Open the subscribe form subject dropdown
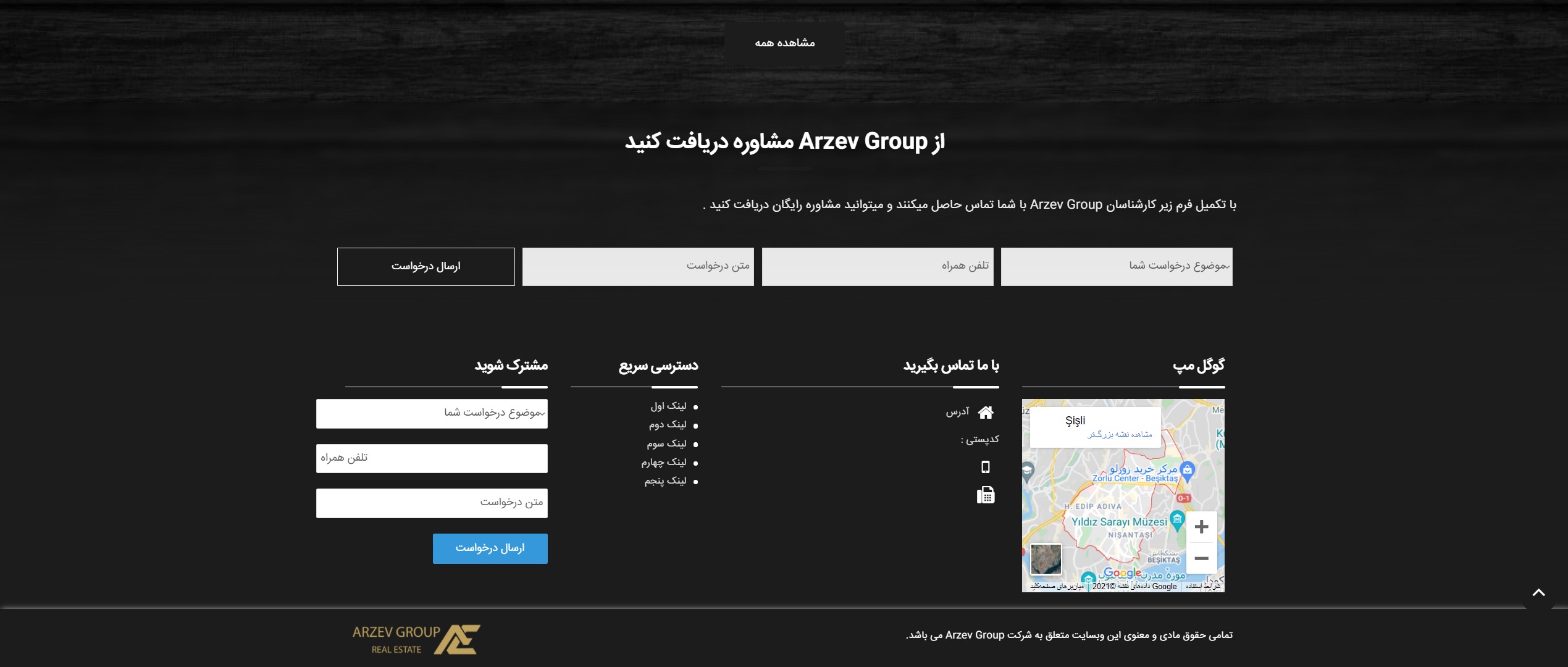 point(432,414)
